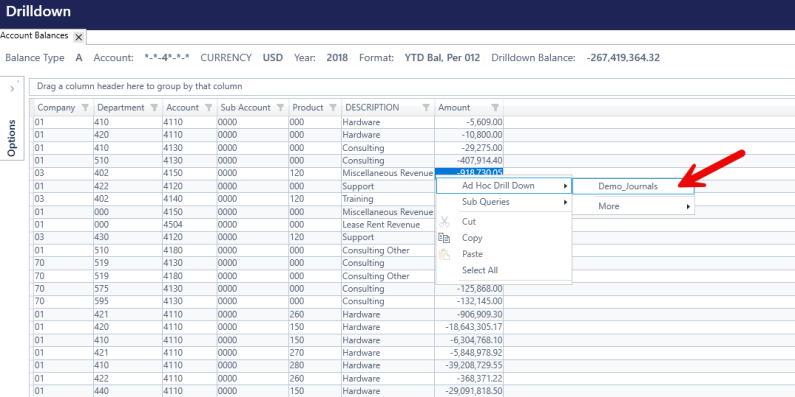The width and height of the screenshot is (795, 397).
Task: Select product 280 cell
Action: tap(315, 365)
